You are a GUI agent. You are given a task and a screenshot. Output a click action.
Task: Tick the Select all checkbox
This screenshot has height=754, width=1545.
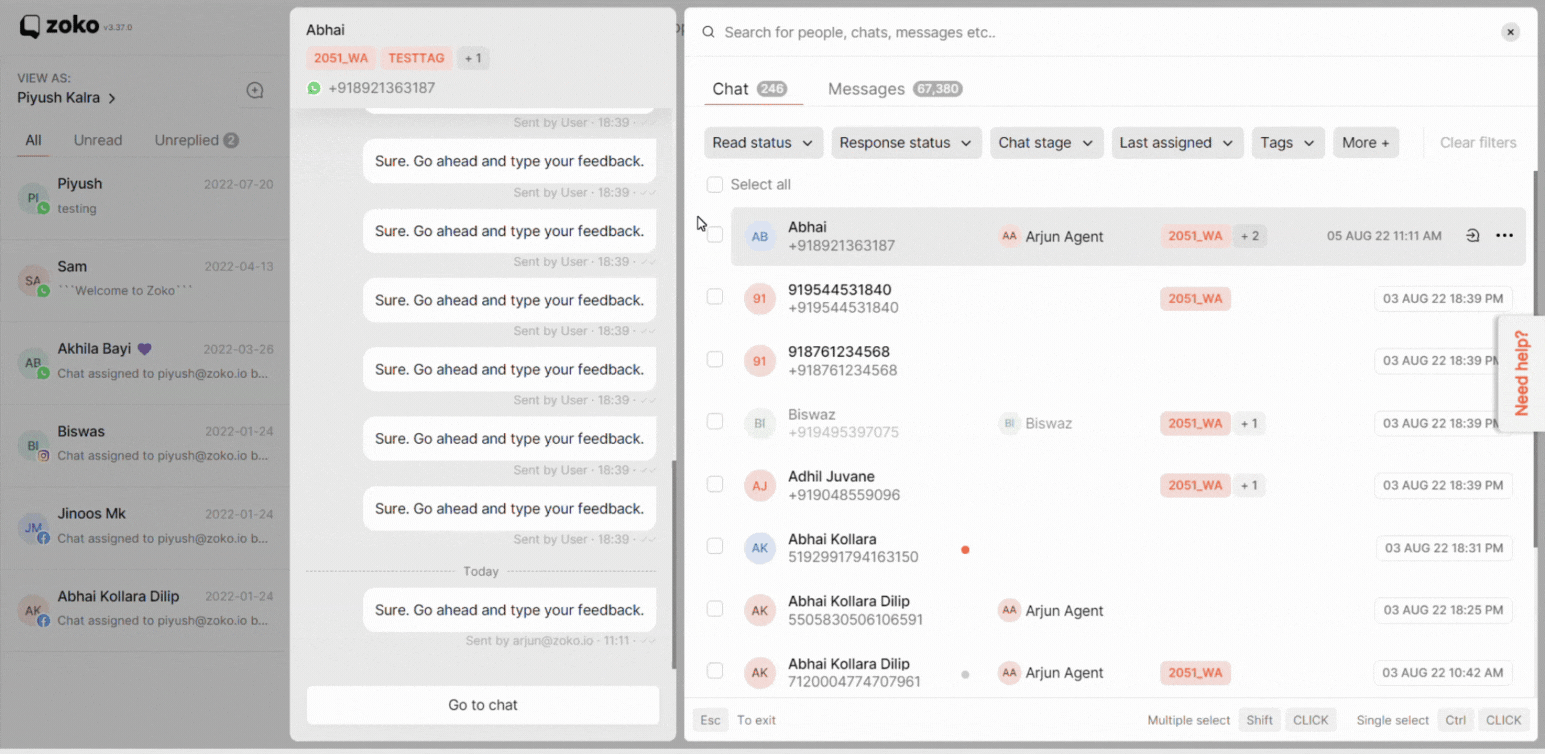(714, 184)
